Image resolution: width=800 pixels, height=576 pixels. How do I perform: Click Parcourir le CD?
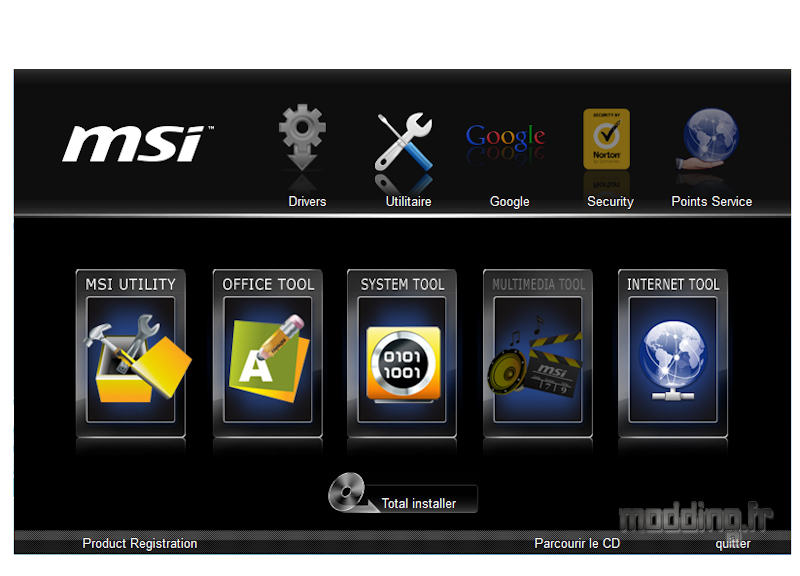pyautogui.click(x=577, y=543)
